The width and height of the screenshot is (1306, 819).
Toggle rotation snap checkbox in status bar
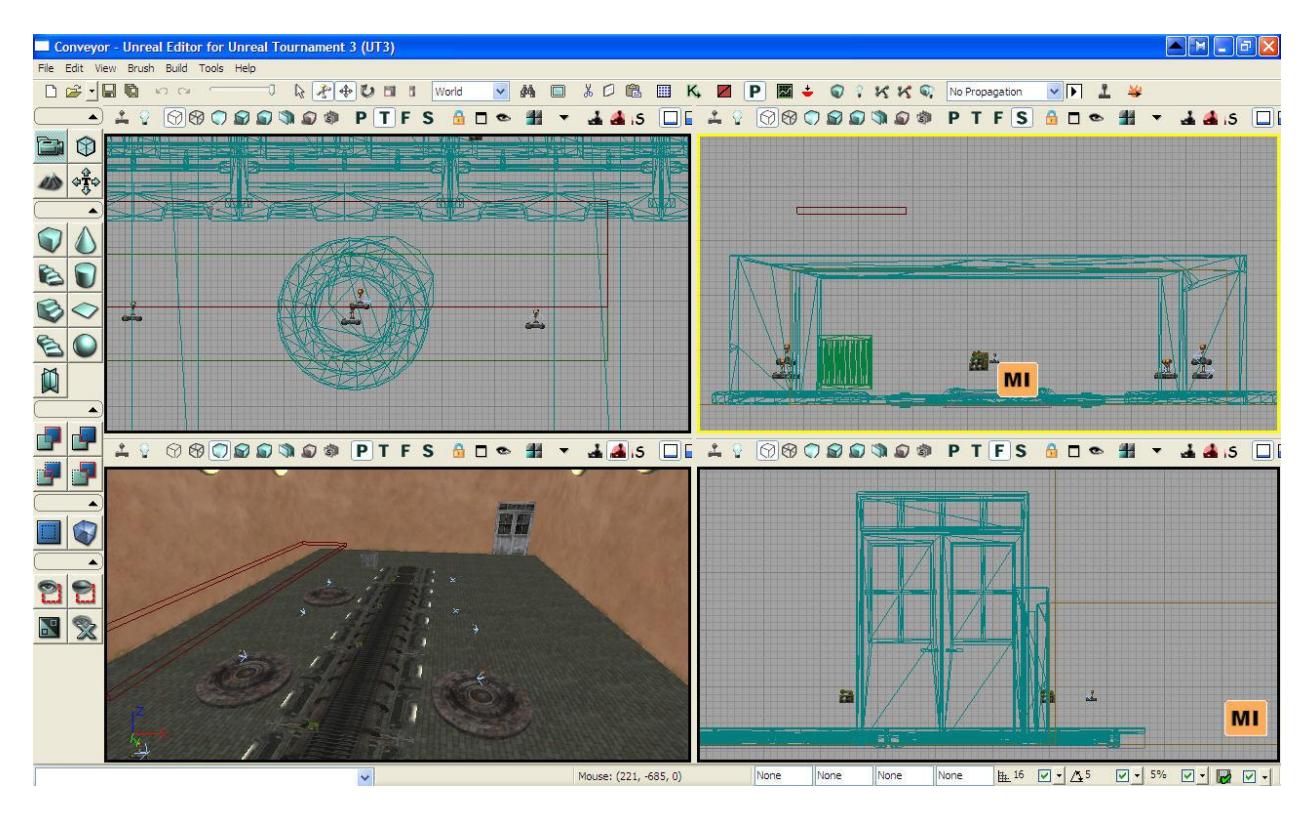pos(1122,775)
